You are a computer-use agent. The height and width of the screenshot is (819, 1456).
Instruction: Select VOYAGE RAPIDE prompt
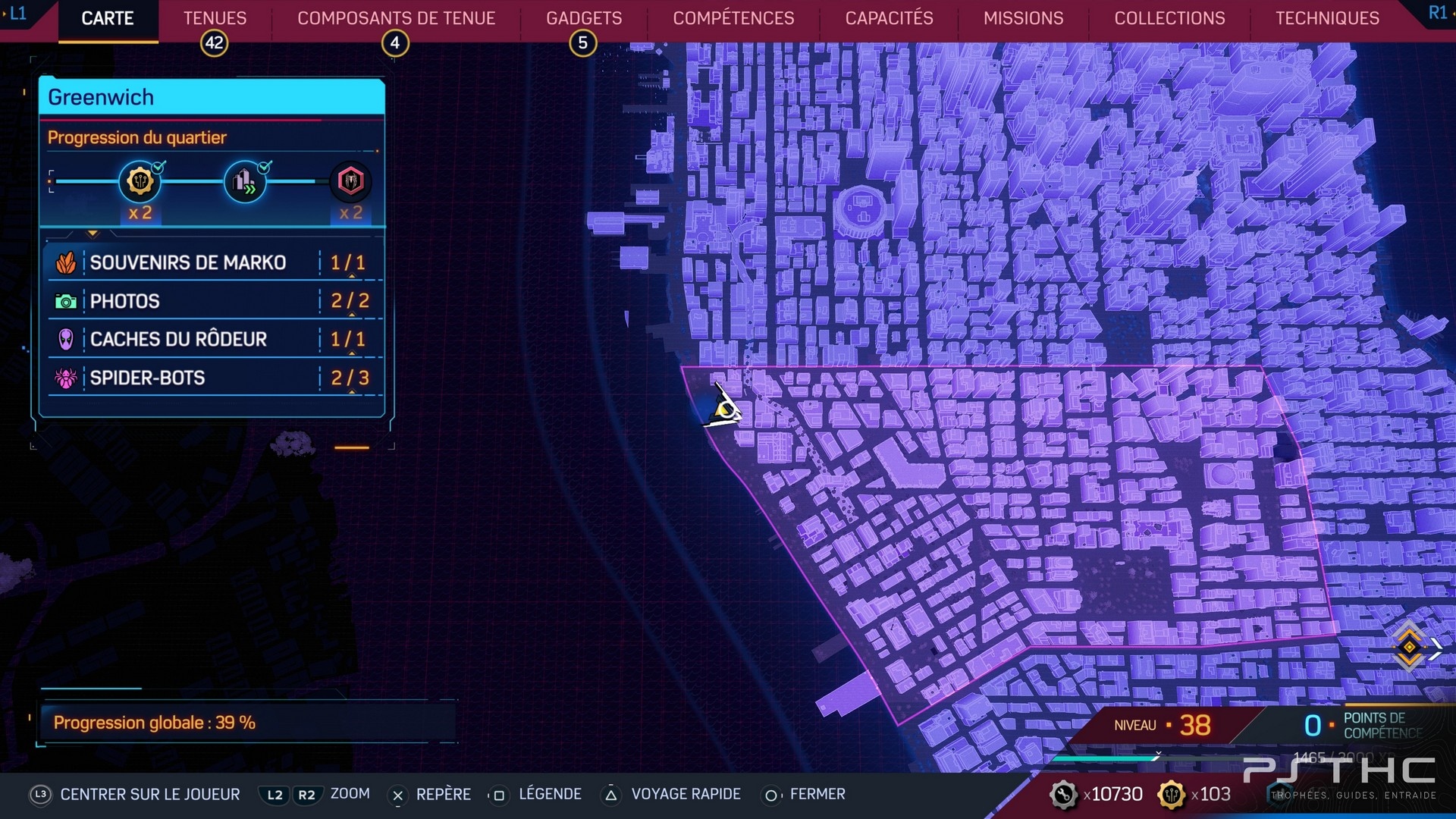coord(686,794)
